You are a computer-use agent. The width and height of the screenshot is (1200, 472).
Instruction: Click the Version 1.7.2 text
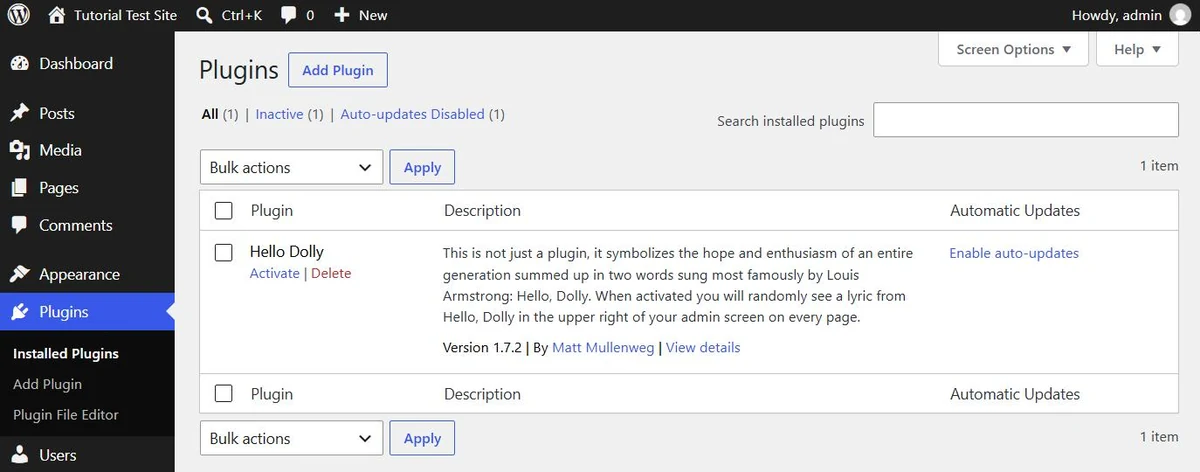(482, 347)
